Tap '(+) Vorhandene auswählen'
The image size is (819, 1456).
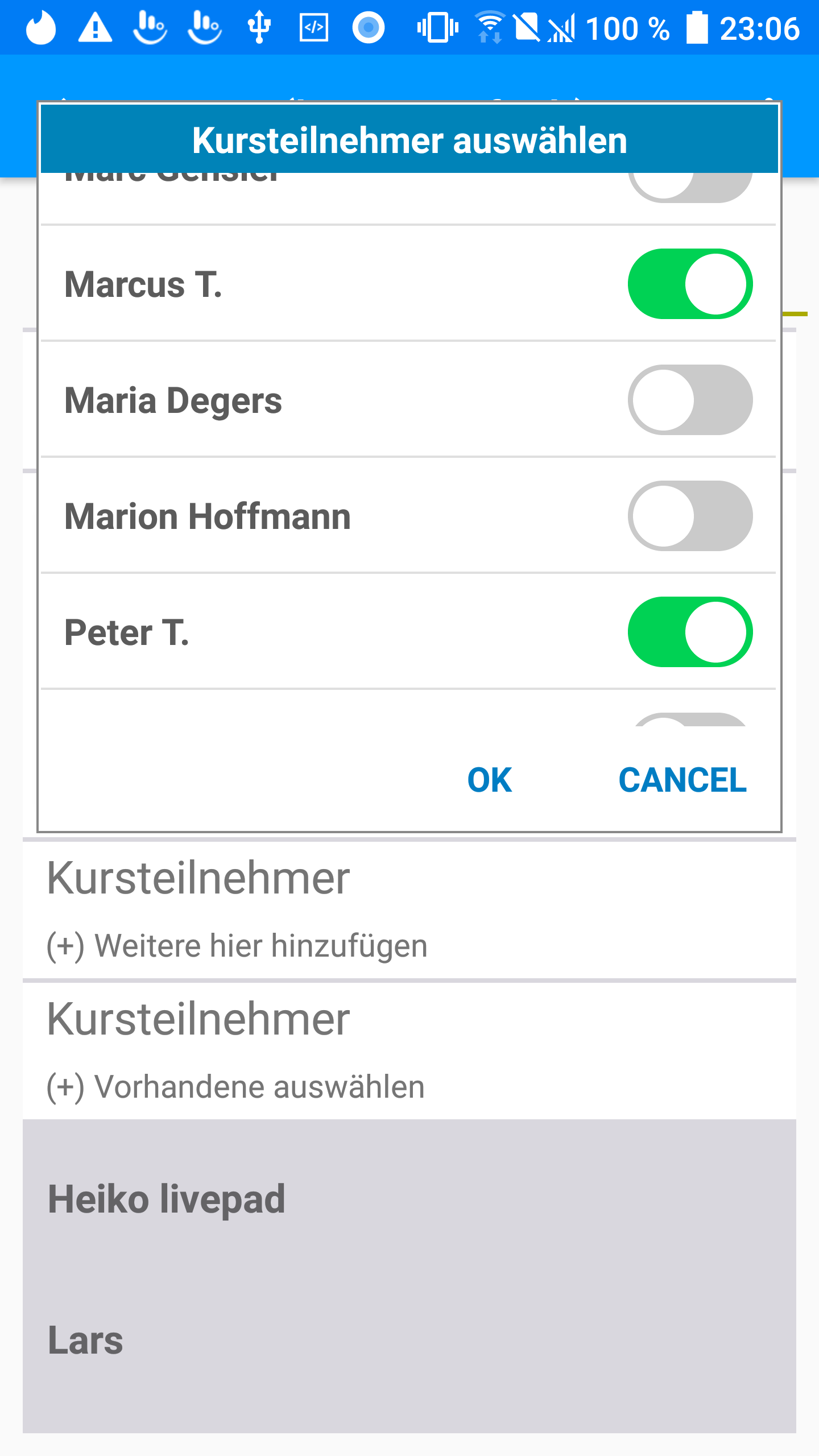[235, 1087]
